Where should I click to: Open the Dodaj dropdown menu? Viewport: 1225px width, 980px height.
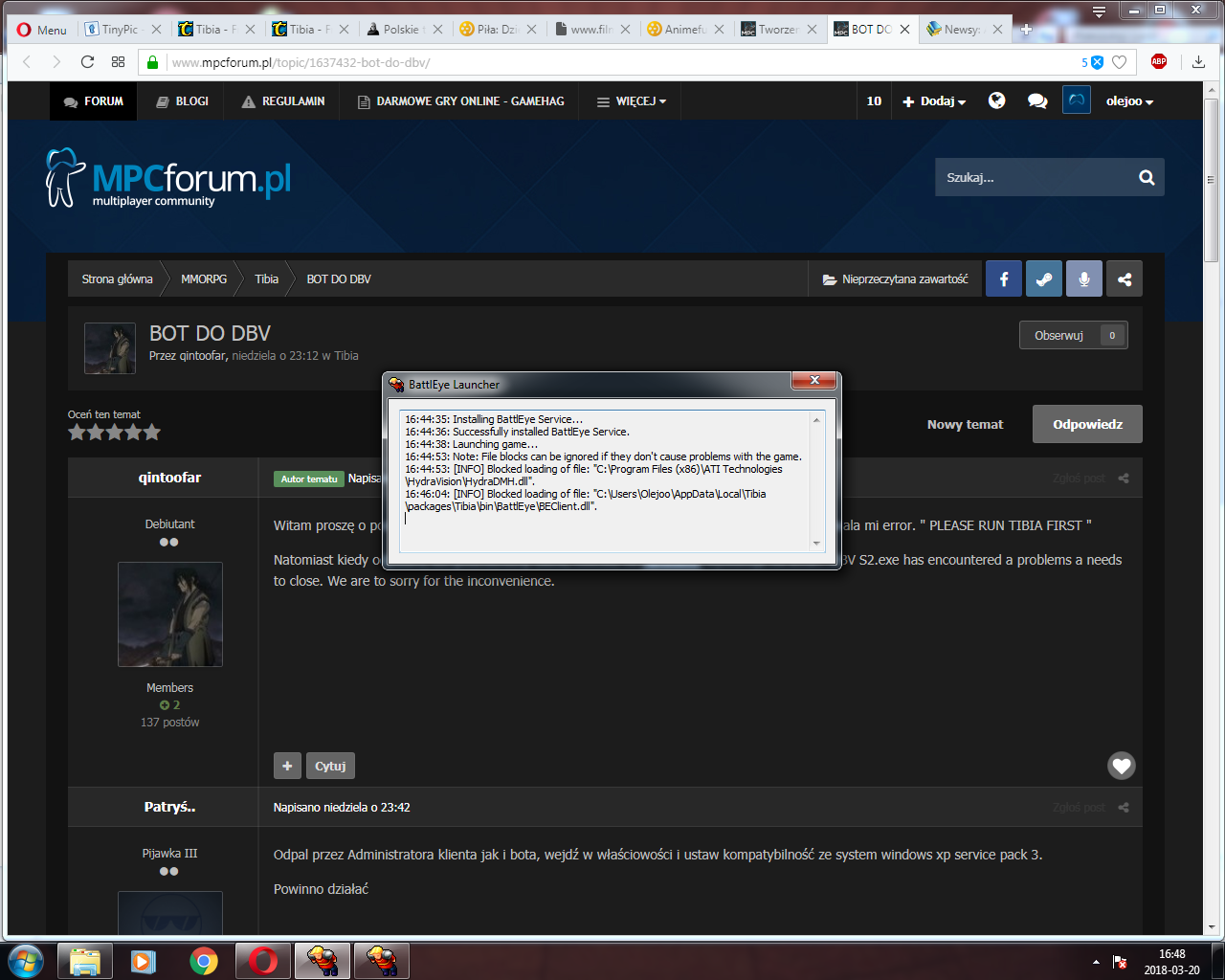coord(934,101)
